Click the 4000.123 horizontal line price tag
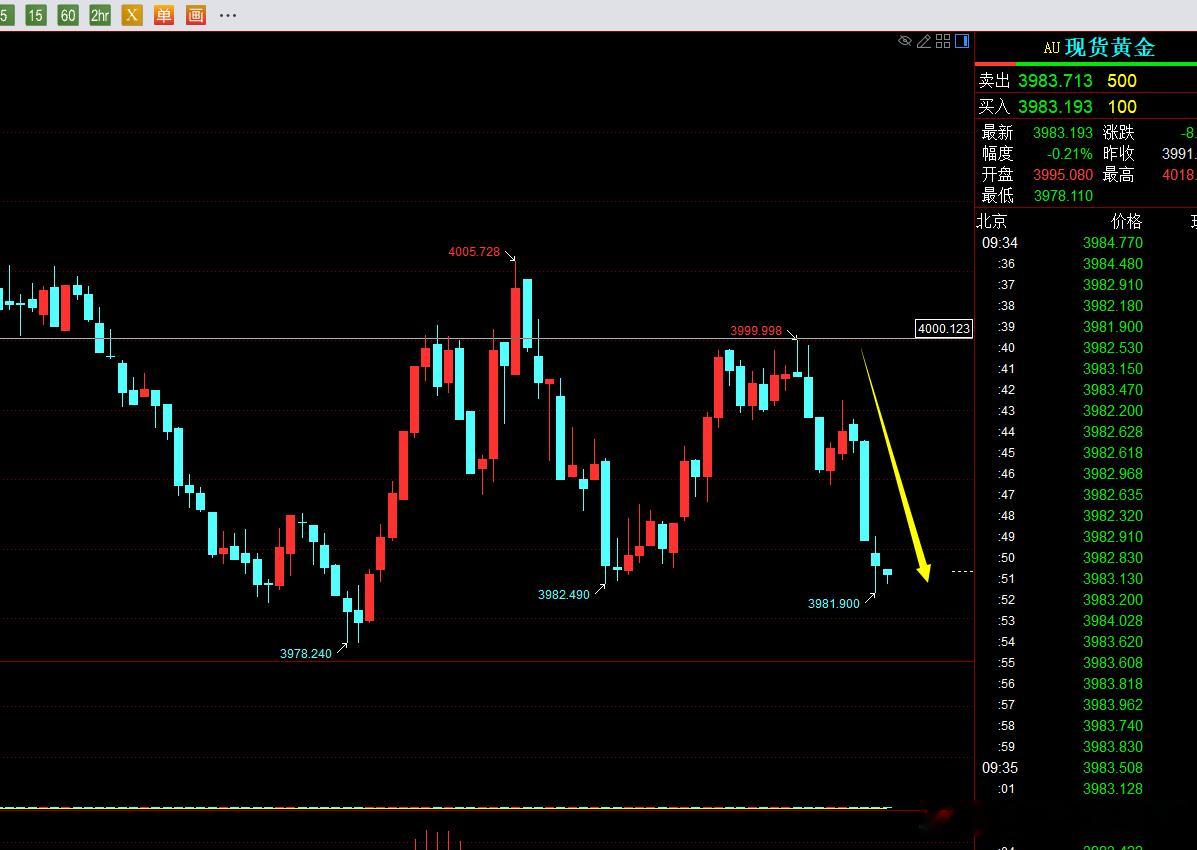1197x850 pixels. pyautogui.click(x=944, y=329)
